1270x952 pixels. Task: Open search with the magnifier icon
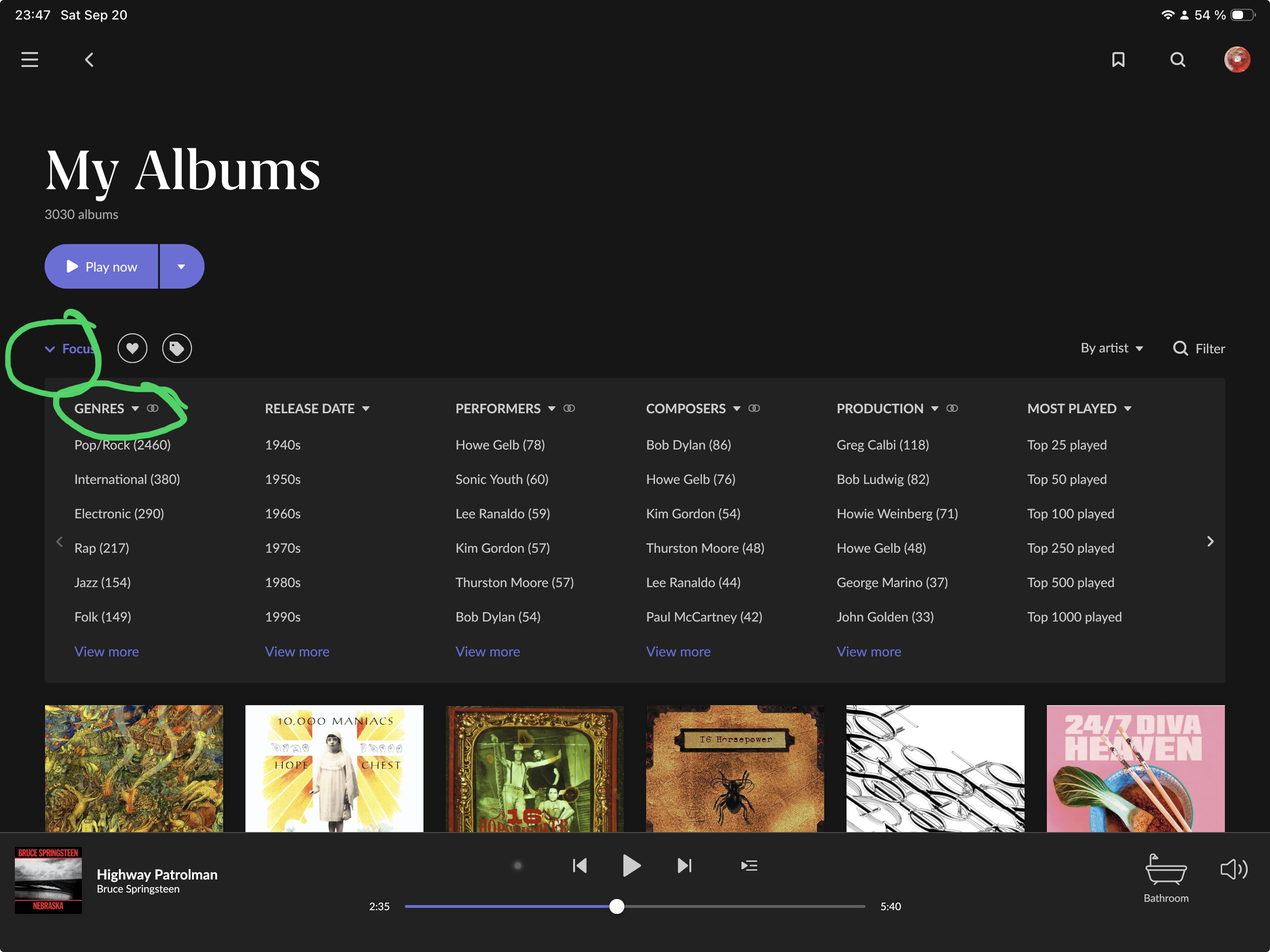(x=1177, y=59)
